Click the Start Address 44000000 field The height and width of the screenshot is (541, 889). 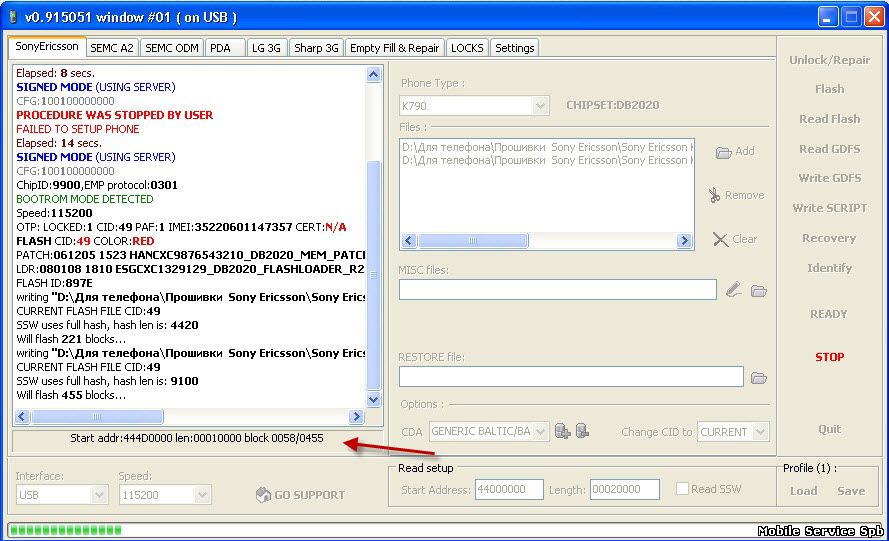coord(509,489)
